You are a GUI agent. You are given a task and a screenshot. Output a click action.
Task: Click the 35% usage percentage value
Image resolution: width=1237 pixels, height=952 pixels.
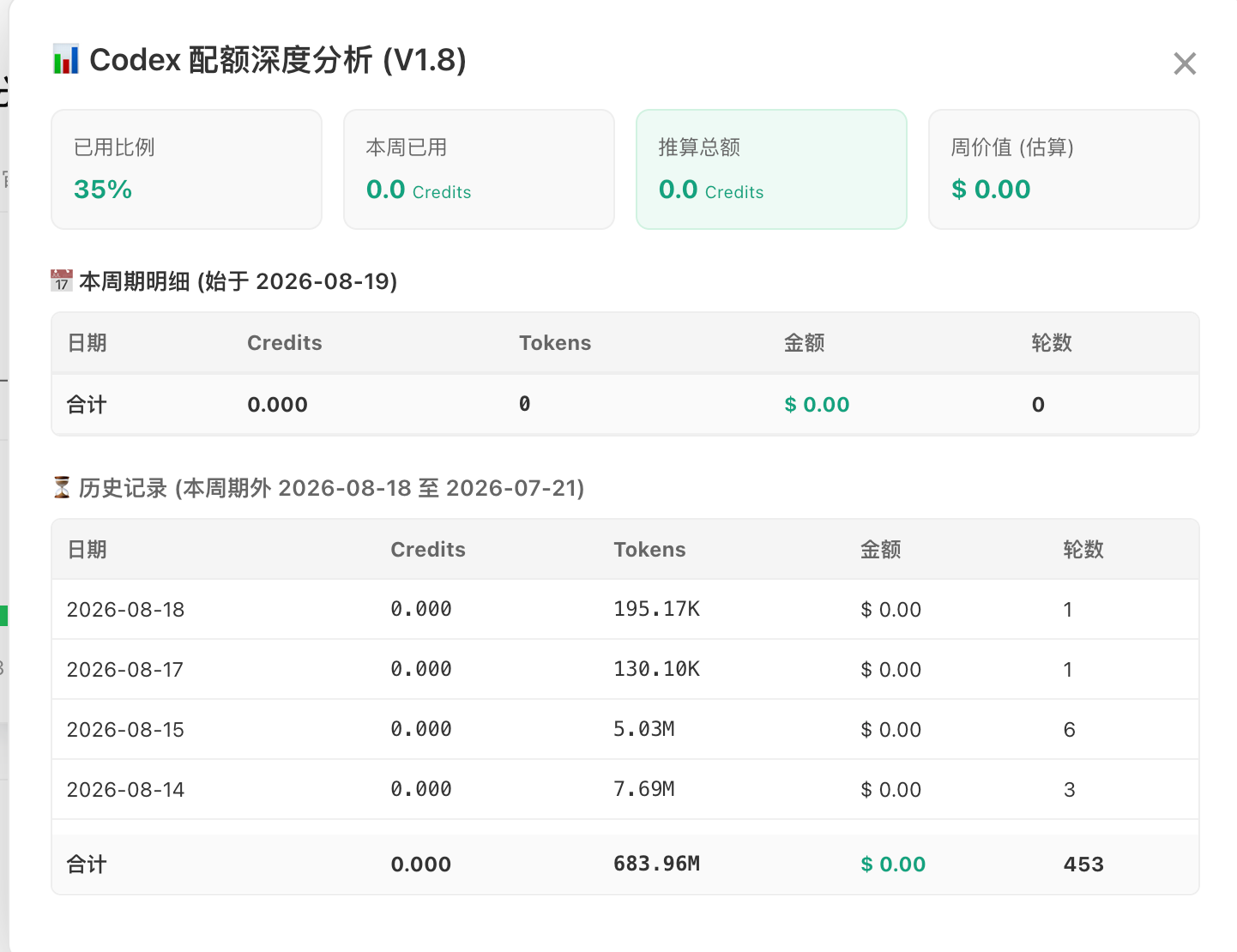(103, 190)
